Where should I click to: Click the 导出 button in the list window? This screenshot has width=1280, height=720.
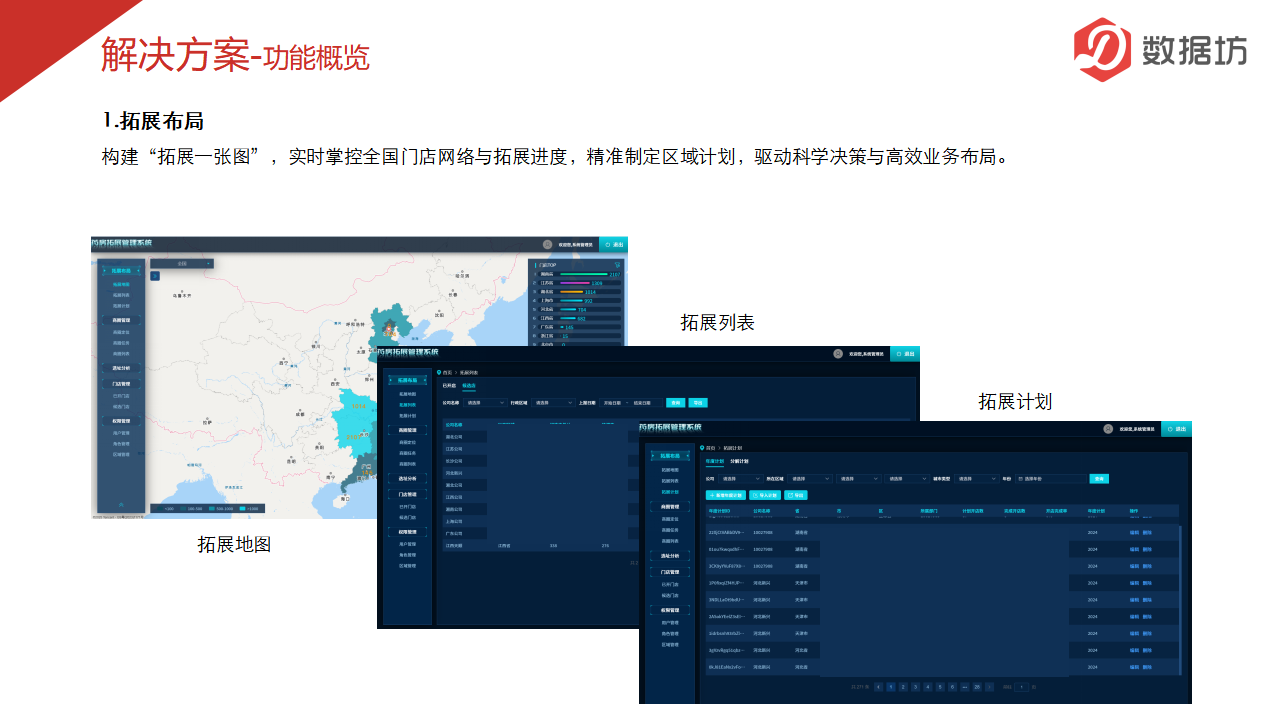(698, 402)
